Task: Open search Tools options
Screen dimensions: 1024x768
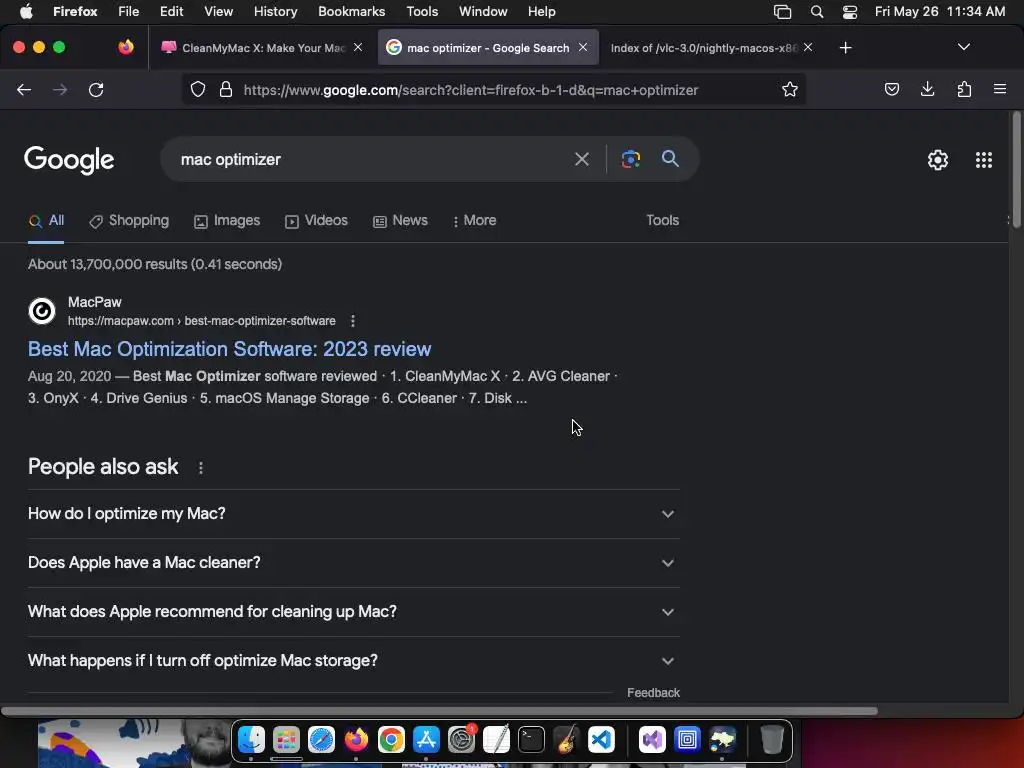Action: (662, 221)
